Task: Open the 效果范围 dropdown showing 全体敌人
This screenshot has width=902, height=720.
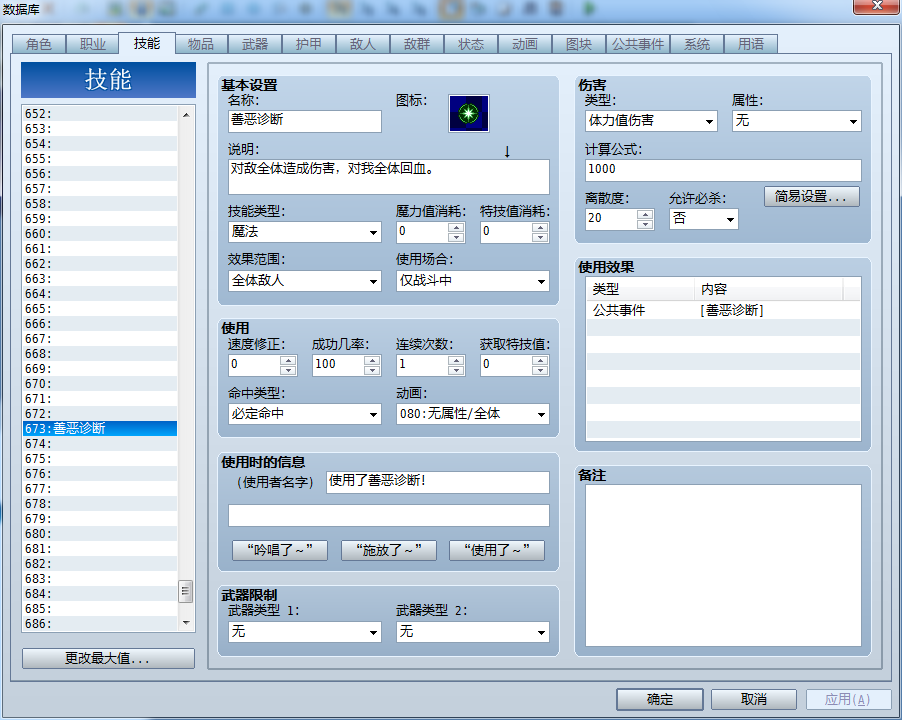Action: point(304,281)
